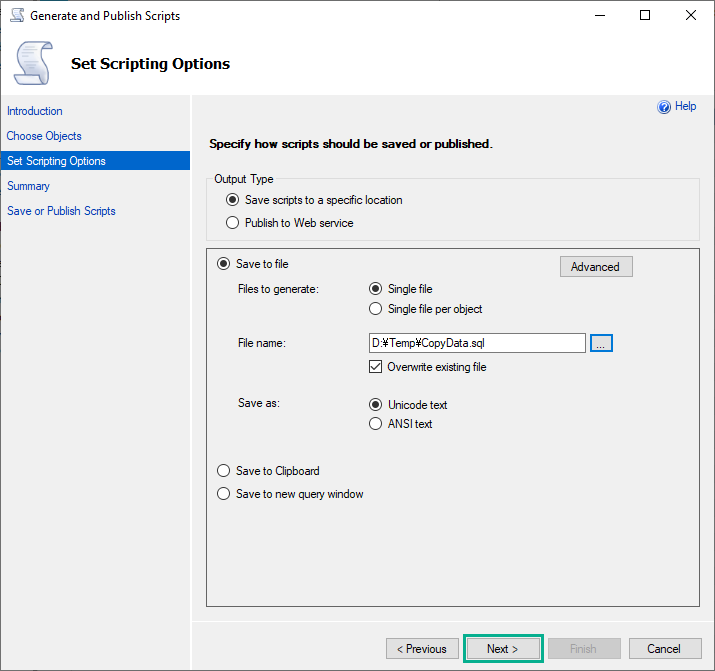Open the Choose Objects step
The height and width of the screenshot is (671, 715).
click(x=44, y=136)
